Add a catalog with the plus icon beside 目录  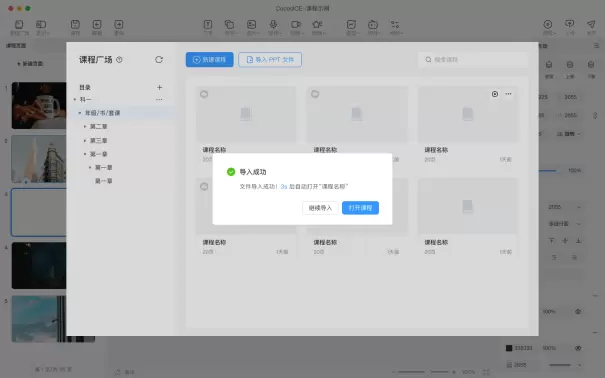tap(159, 88)
